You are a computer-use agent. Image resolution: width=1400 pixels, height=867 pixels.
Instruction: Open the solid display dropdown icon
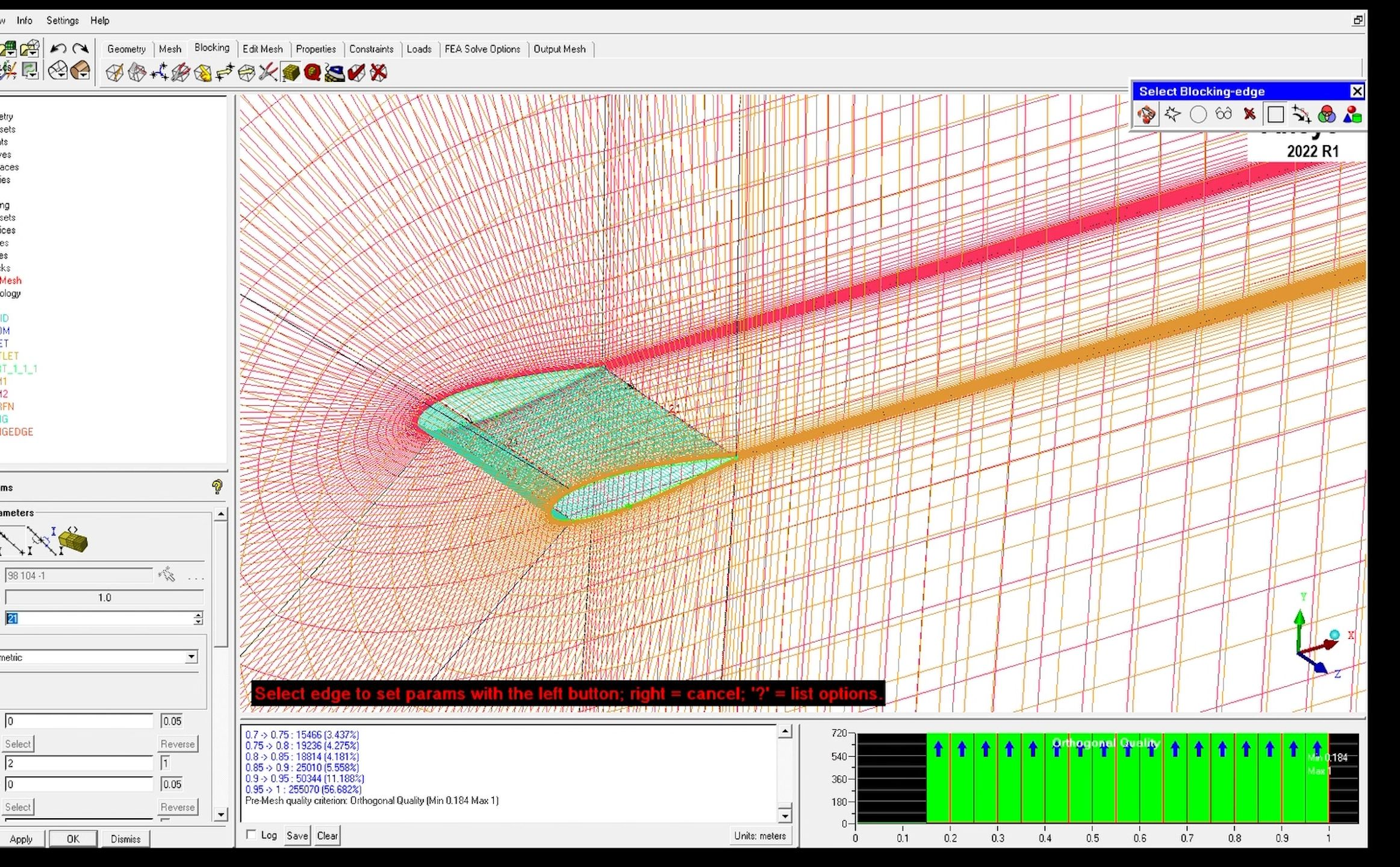click(80, 70)
